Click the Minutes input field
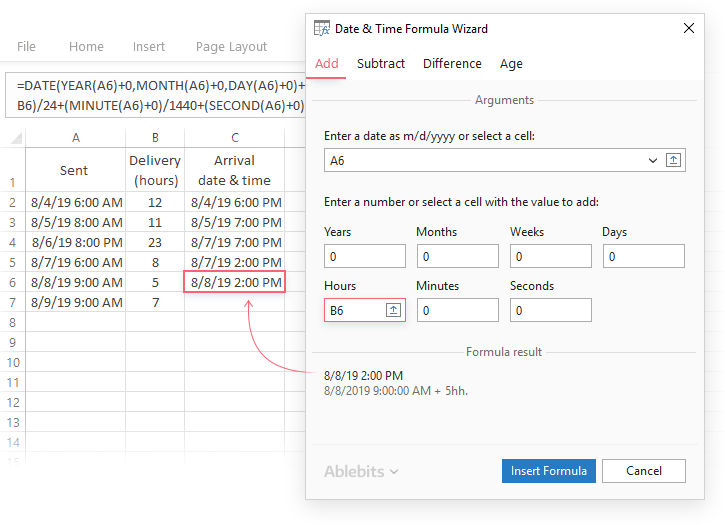The image size is (725, 525). coord(457,311)
